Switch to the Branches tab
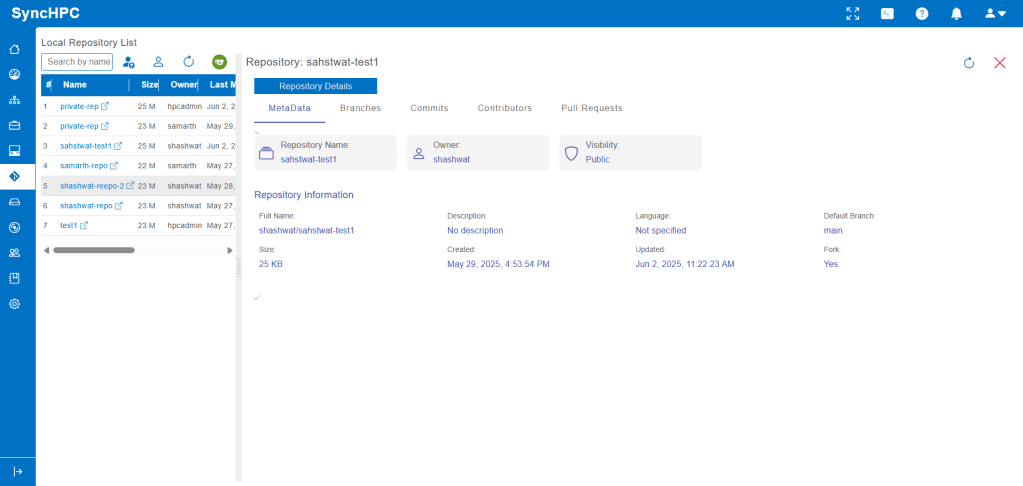This screenshot has height=486, width=1023. 360,108
